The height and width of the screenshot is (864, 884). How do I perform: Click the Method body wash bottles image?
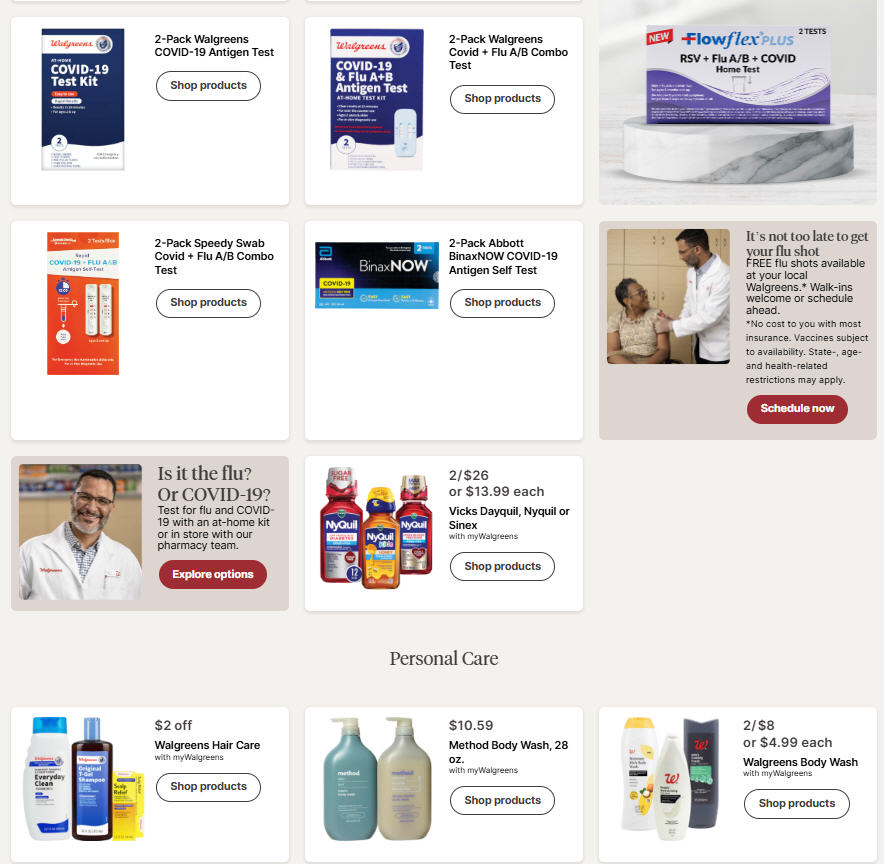(377, 778)
